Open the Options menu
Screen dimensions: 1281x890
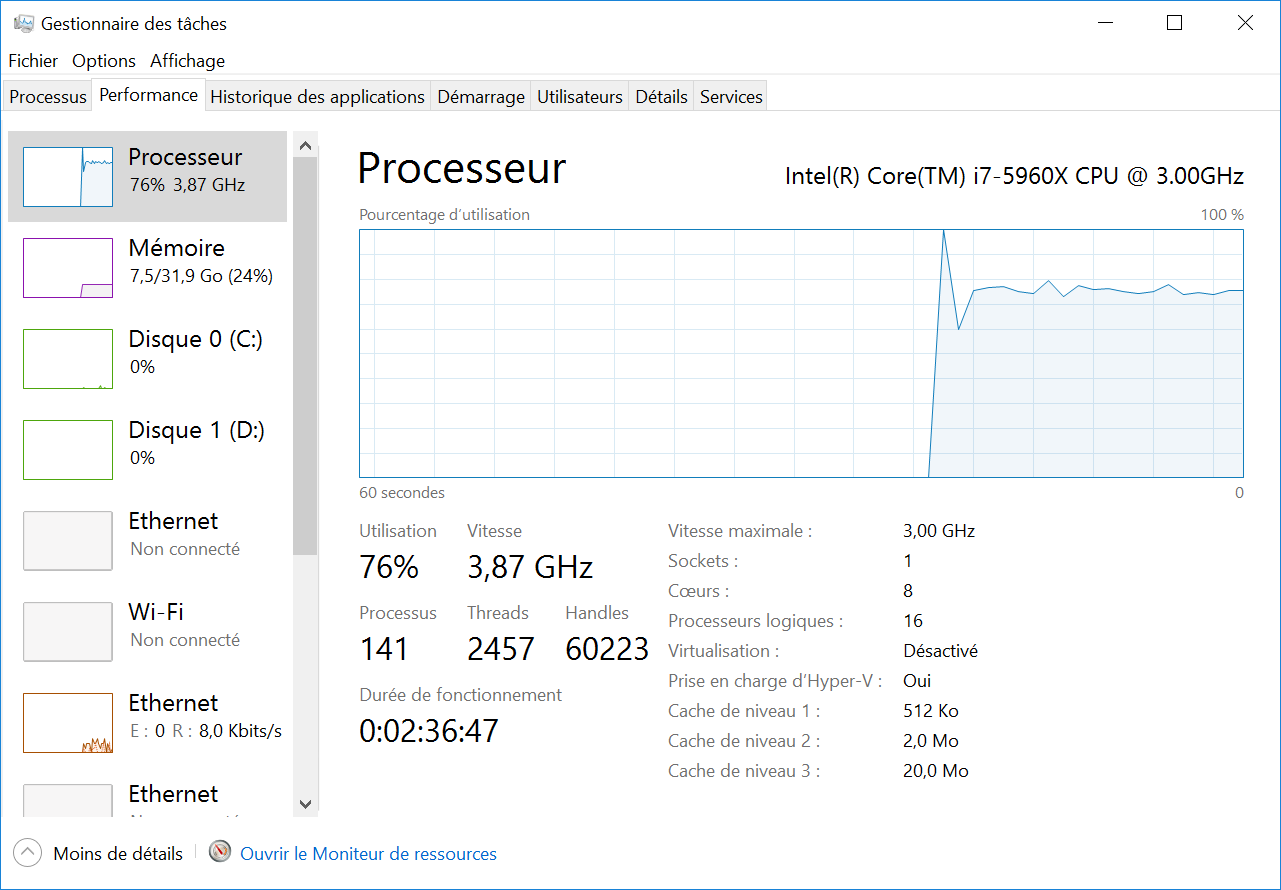coord(104,61)
